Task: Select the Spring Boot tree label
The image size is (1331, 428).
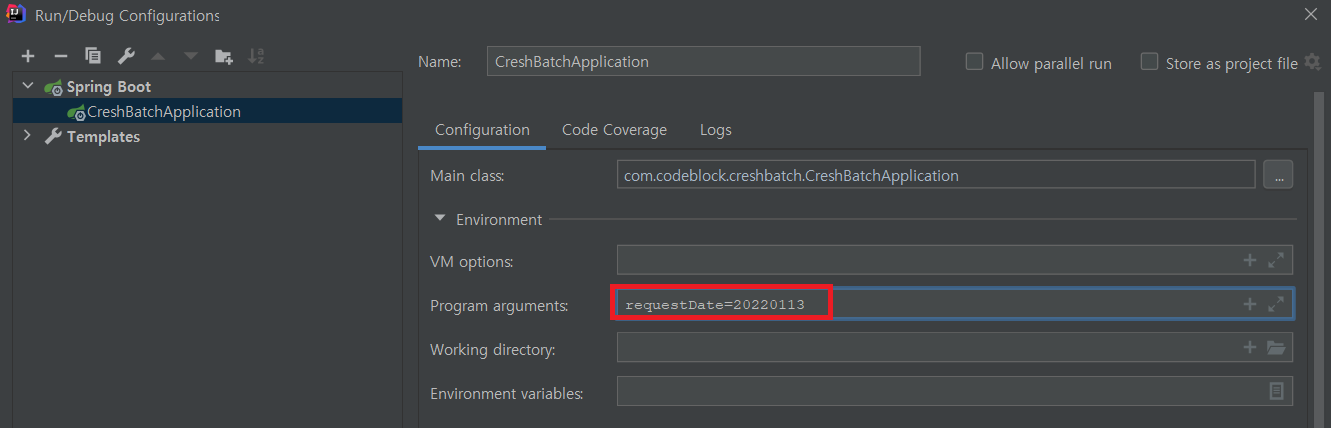Action: coord(109,86)
